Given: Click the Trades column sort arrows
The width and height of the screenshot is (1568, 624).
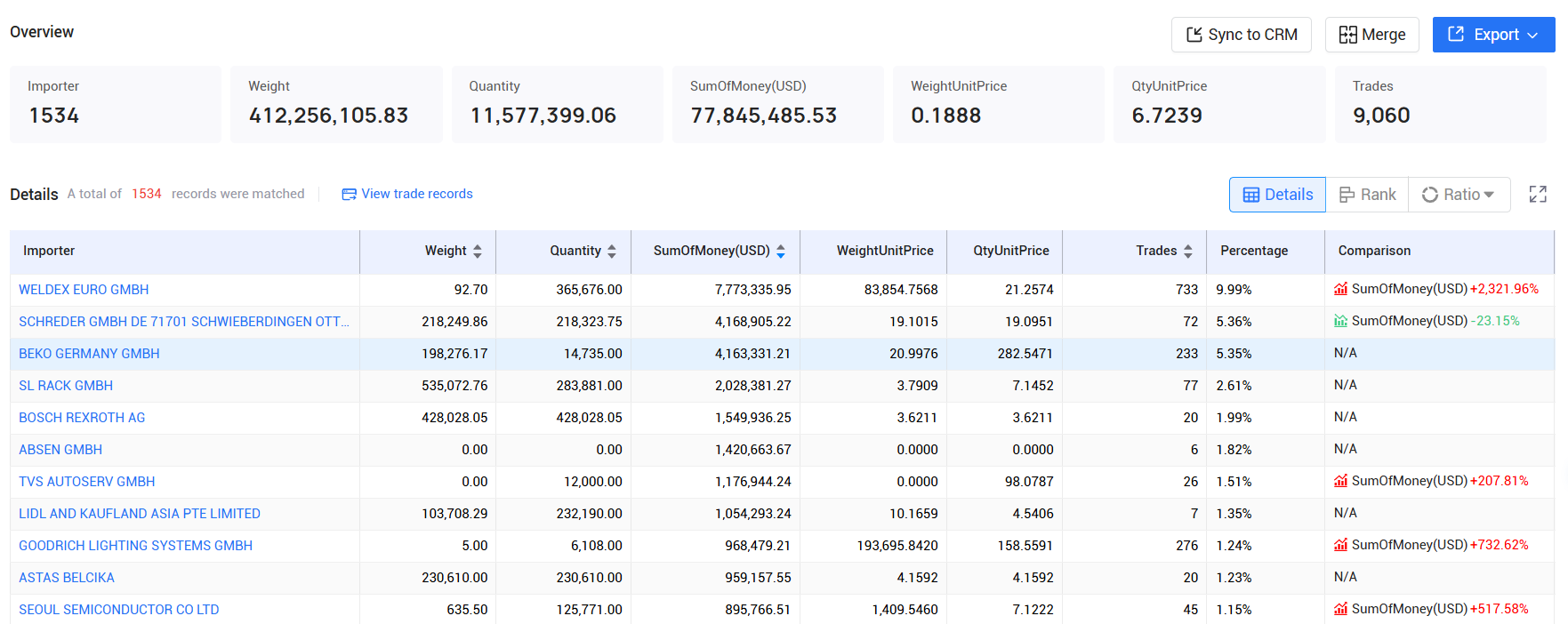Looking at the screenshot, I should coord(1188,252).
